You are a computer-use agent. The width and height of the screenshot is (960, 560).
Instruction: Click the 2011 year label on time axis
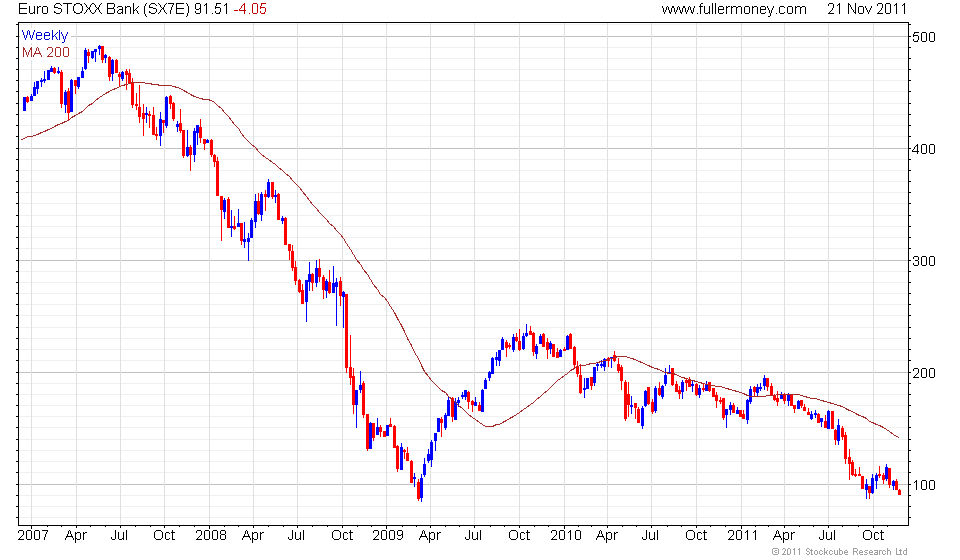click(742, 536)
